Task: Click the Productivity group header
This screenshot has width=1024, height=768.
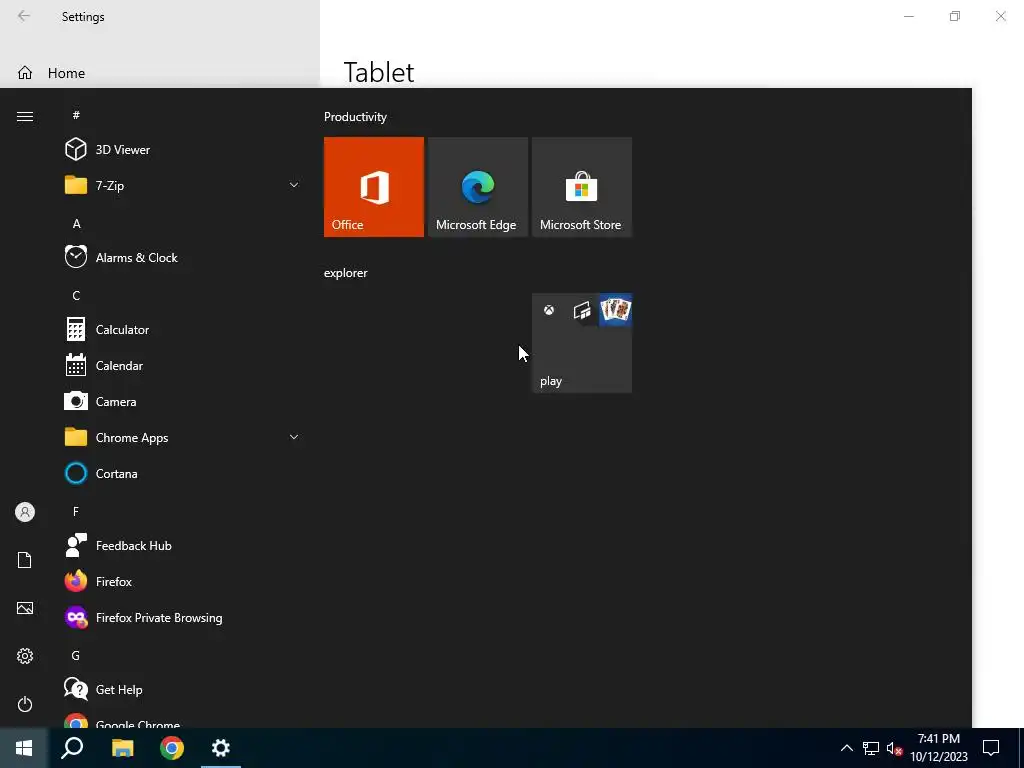Action: click(x=355, y=117)
